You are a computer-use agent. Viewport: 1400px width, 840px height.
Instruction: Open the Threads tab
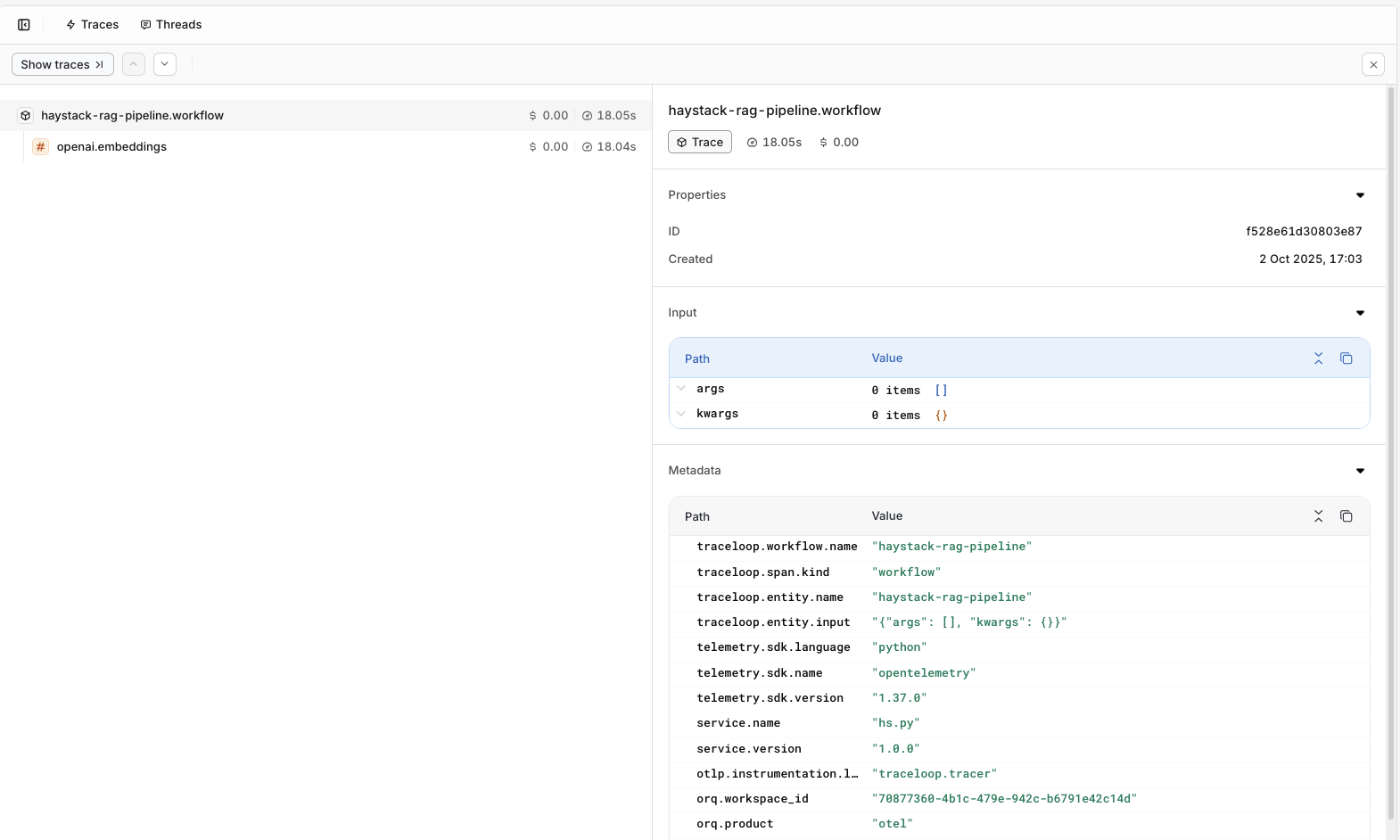[171, 25]
